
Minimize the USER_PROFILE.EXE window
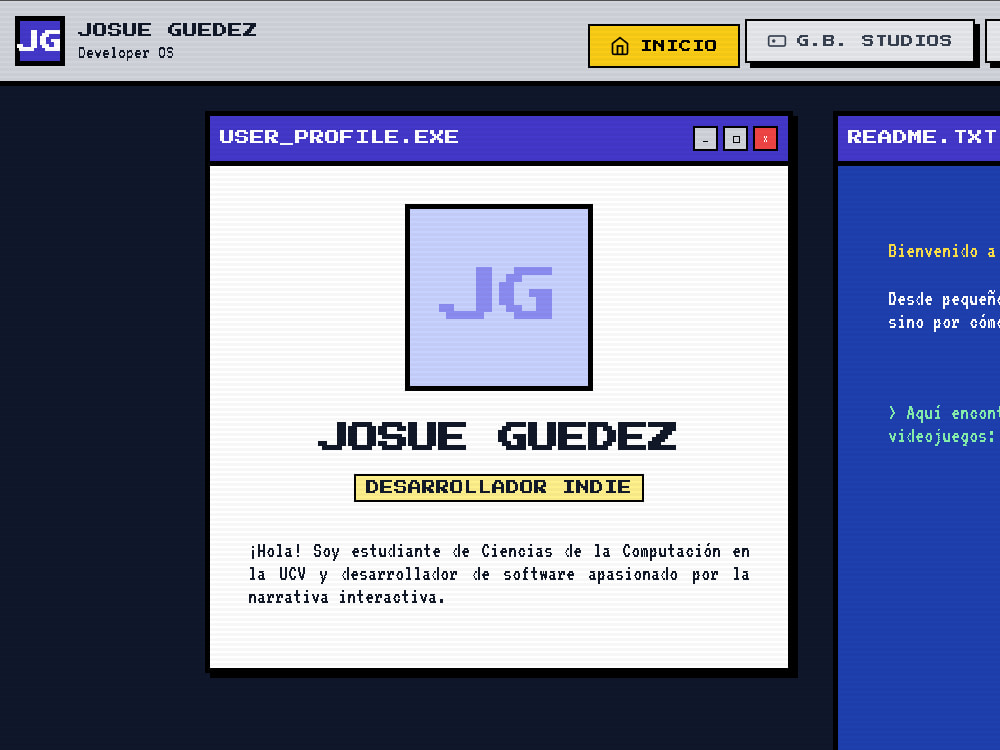705,138
